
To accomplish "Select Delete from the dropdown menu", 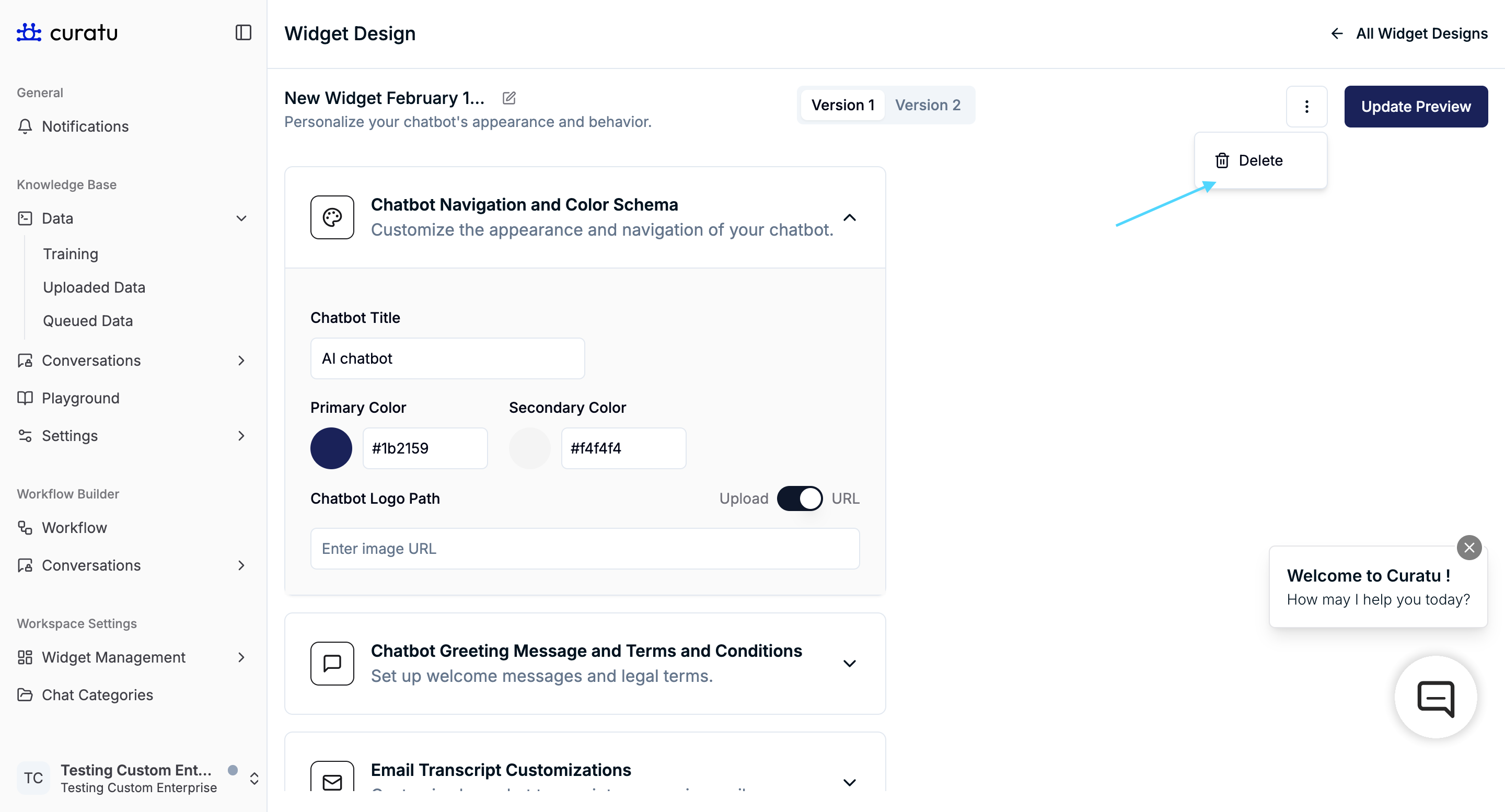I will tap(1259, 160).
